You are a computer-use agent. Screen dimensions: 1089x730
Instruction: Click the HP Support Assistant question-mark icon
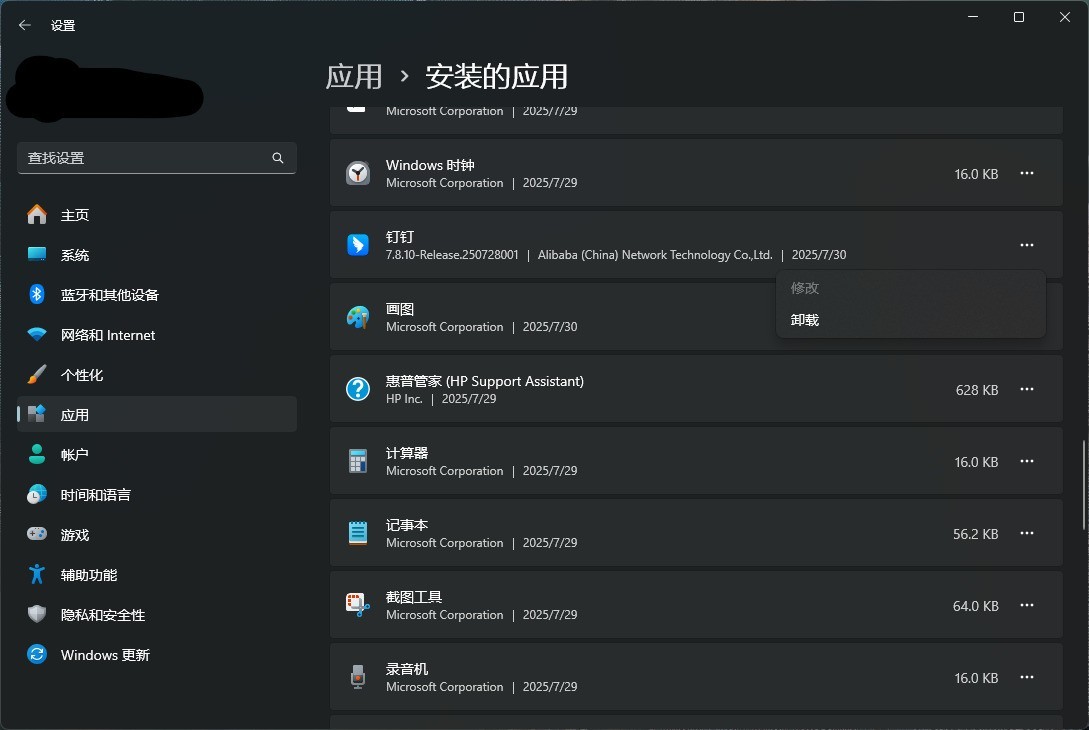click(x=357, y=389)
